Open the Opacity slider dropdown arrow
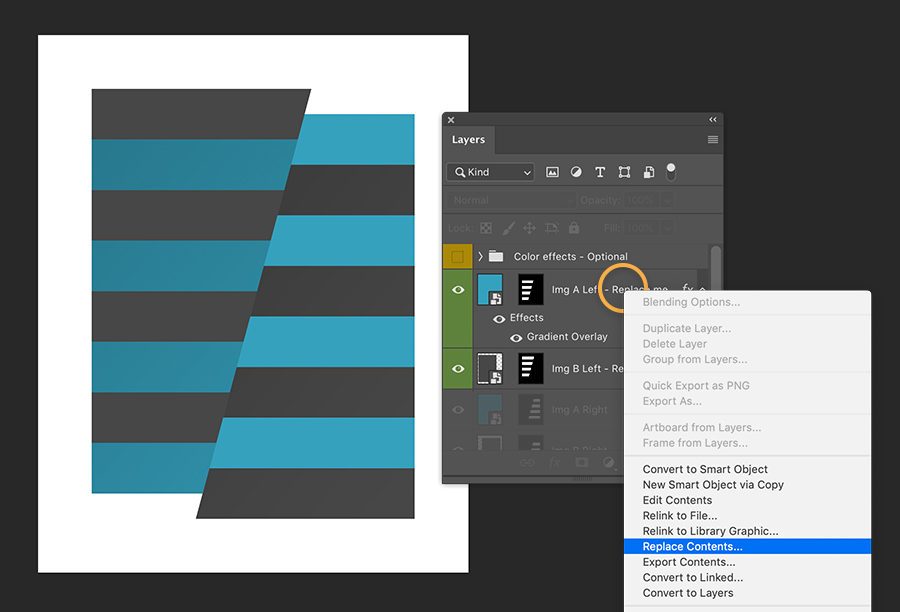The width and height of the screenshot is (900, 612). pos(667,200)
